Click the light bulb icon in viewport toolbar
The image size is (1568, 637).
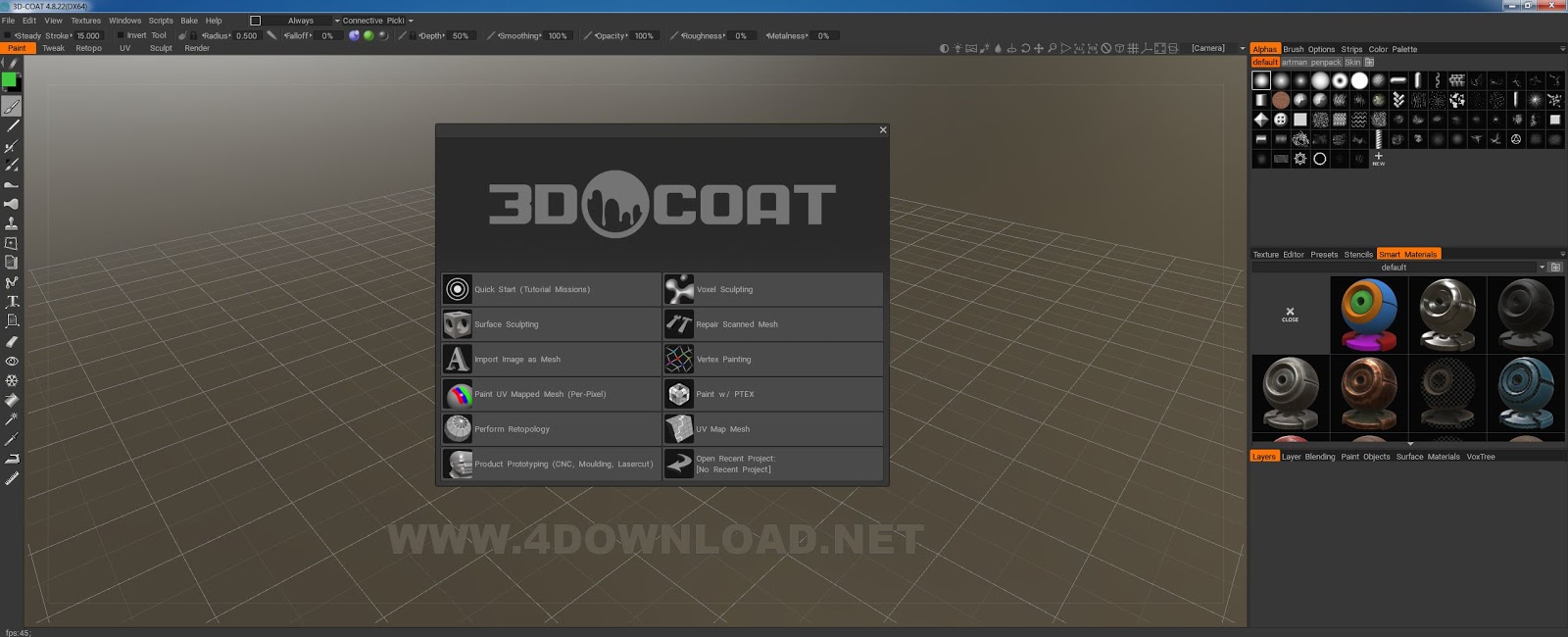957,48
